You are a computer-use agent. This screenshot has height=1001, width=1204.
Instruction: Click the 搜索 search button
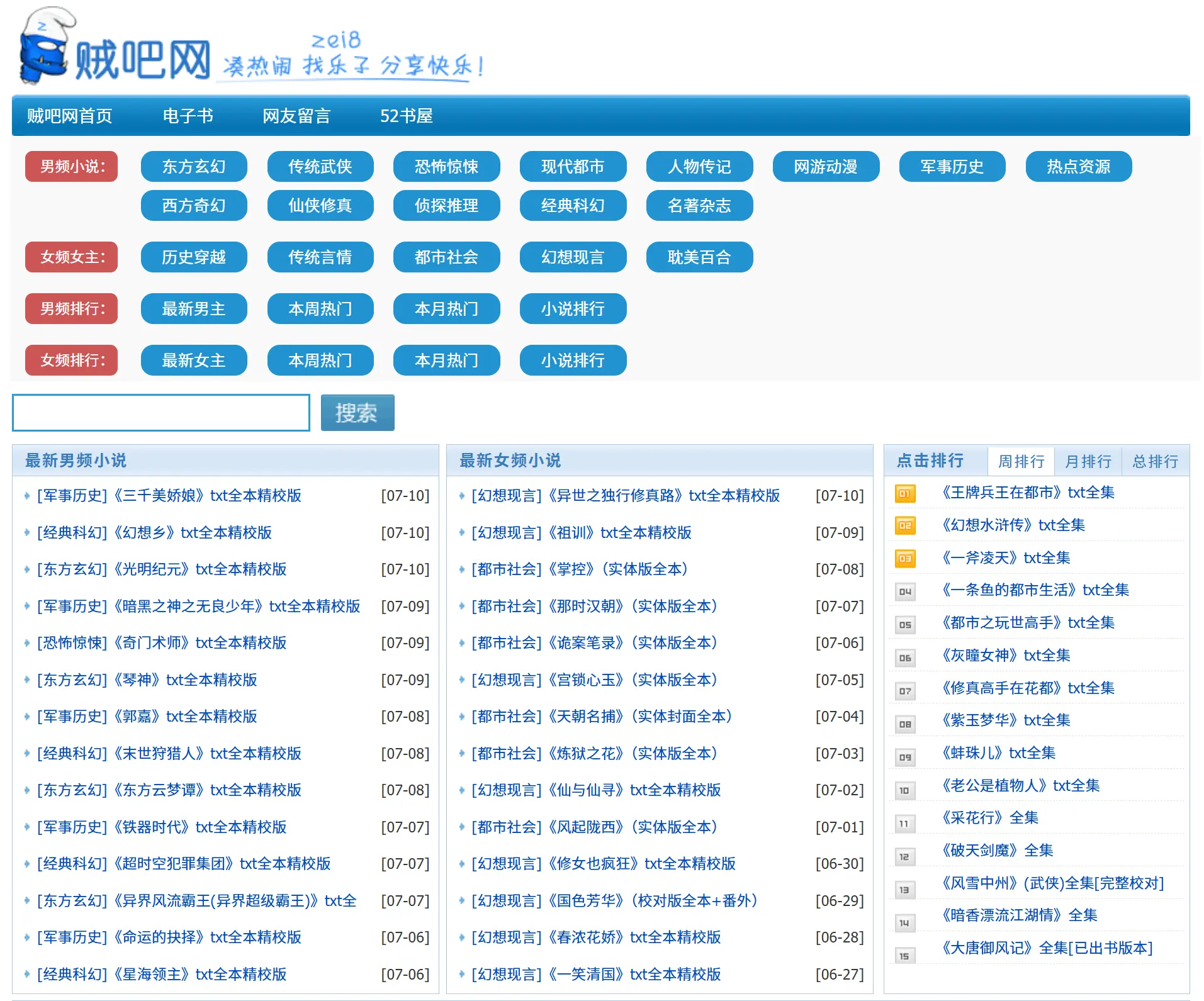(357, 412)
